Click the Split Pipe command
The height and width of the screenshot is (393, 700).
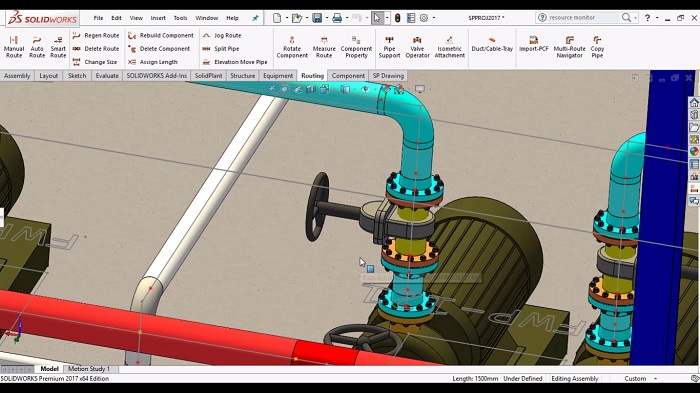221,49
